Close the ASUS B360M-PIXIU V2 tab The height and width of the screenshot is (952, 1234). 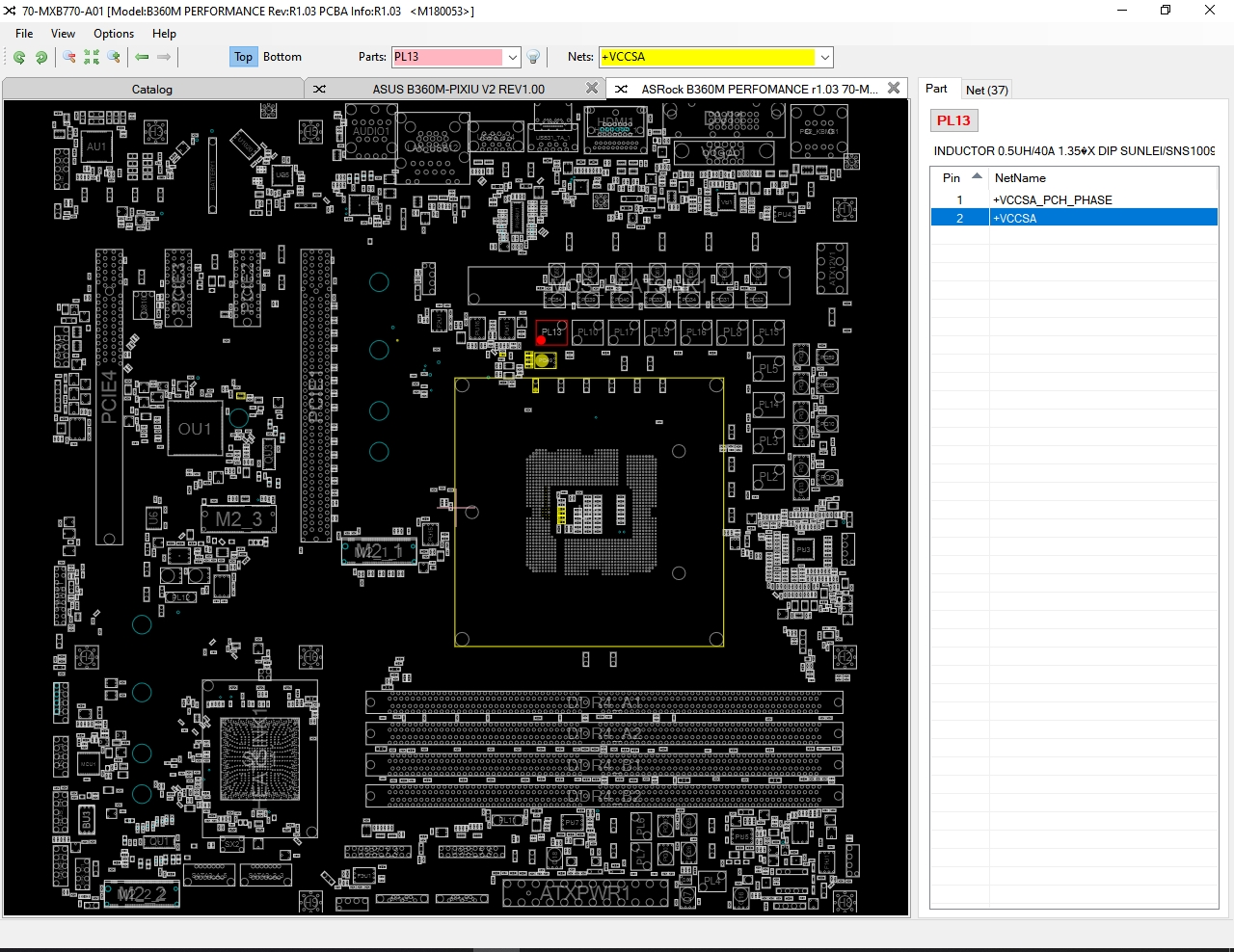click(592, 88)
